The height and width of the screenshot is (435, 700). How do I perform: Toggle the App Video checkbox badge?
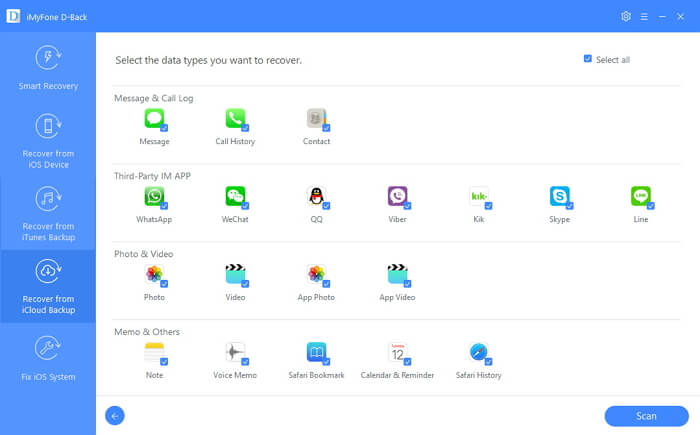(407, 284)
